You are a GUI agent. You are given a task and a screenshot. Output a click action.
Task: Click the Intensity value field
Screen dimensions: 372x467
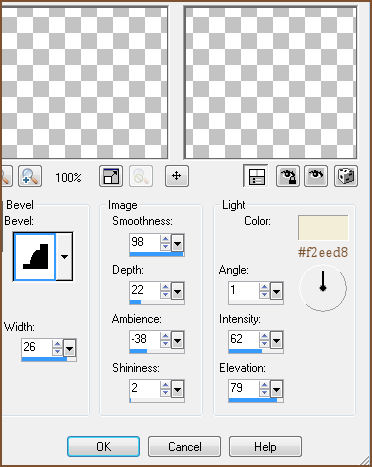(x=244, y=340)
